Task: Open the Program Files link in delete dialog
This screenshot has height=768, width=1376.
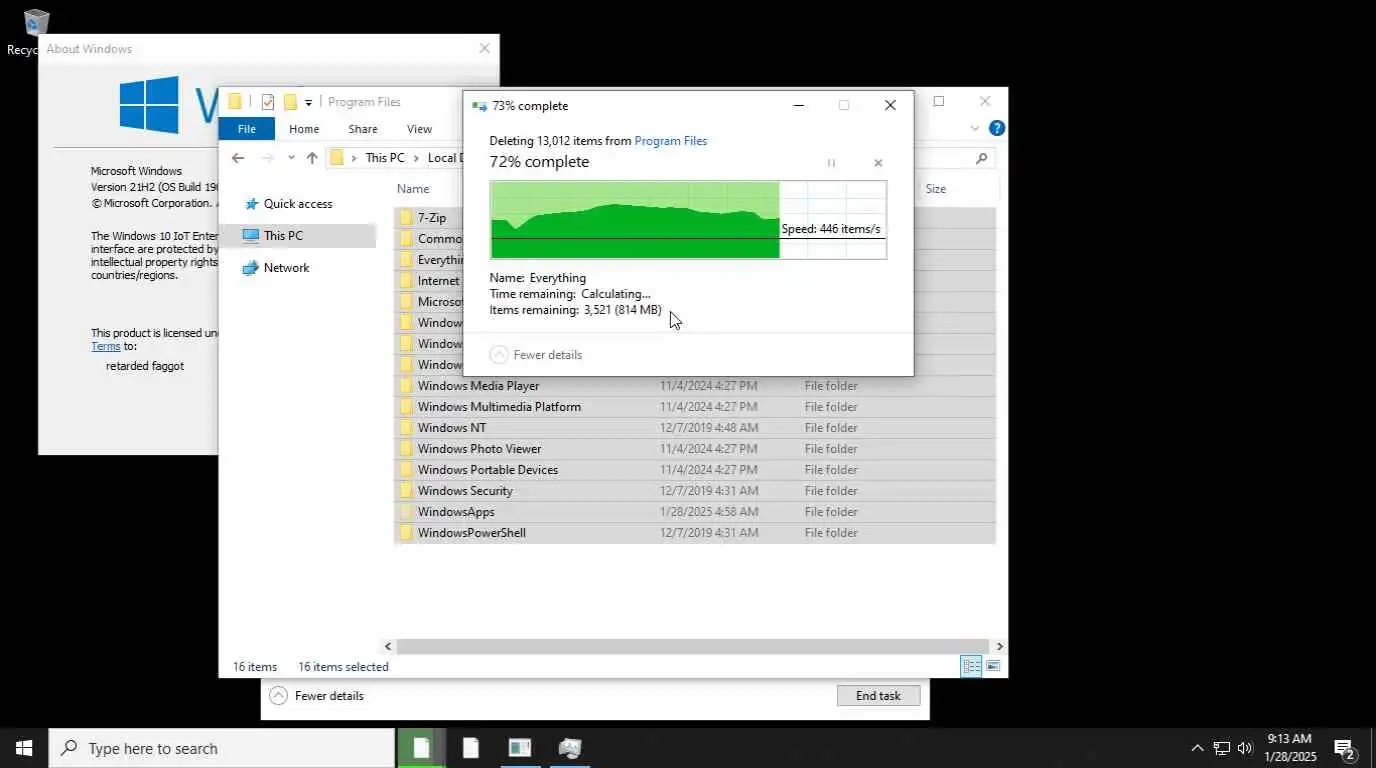Action: (671, 141)
